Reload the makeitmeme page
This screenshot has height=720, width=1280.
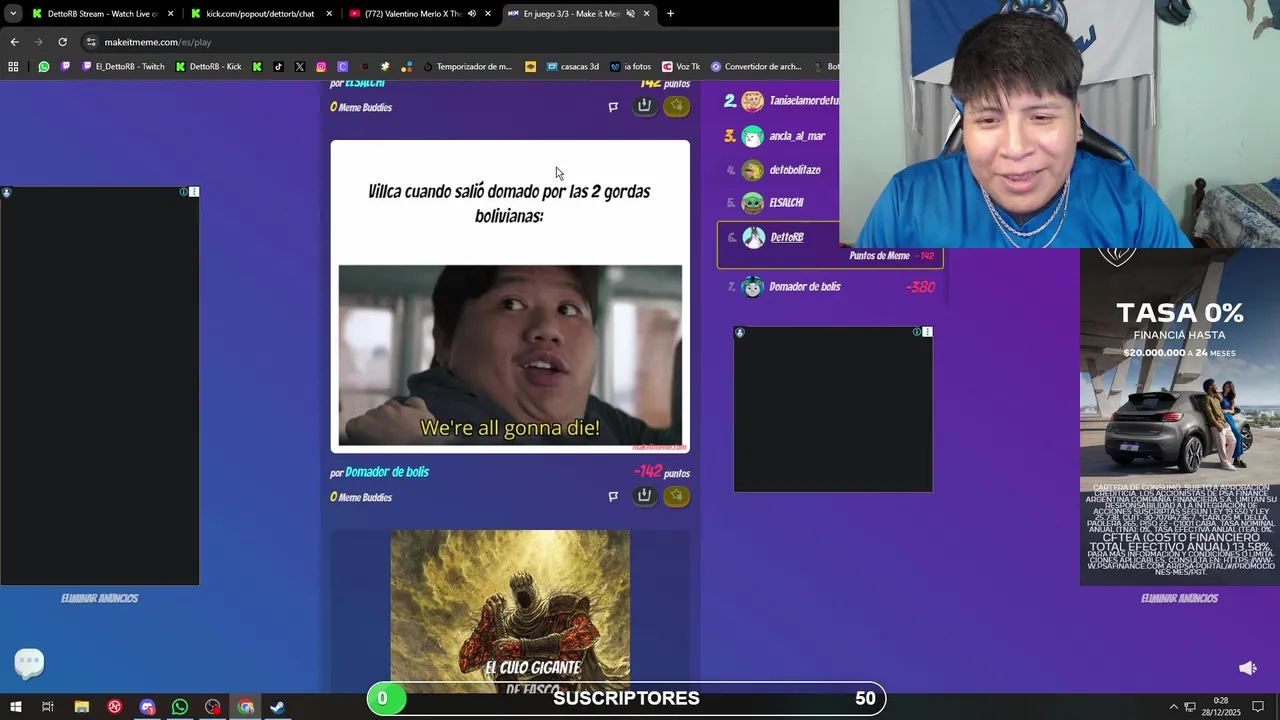[x=62, y=42]
